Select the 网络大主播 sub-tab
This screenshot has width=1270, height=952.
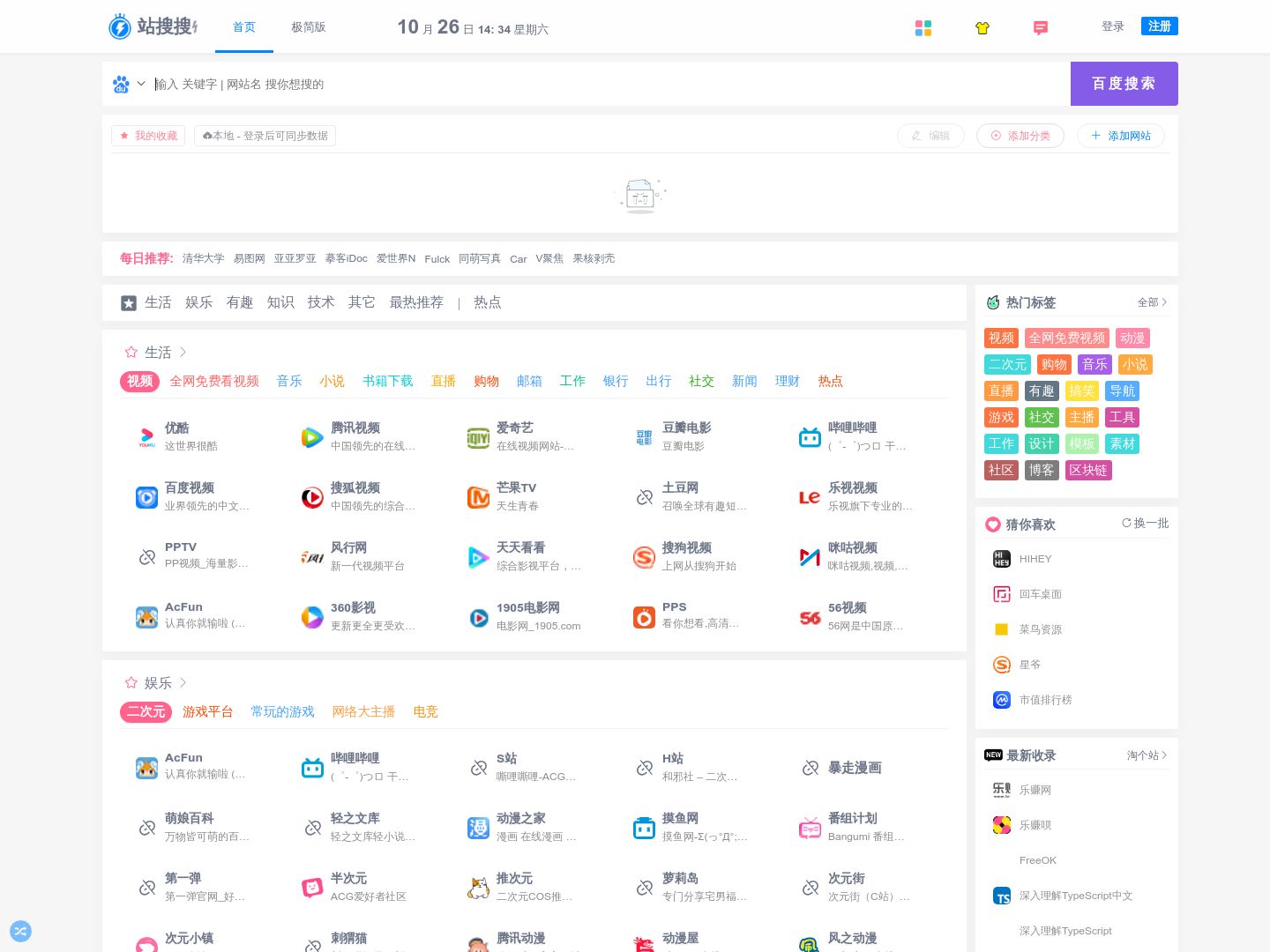click(x=363, y=711)
